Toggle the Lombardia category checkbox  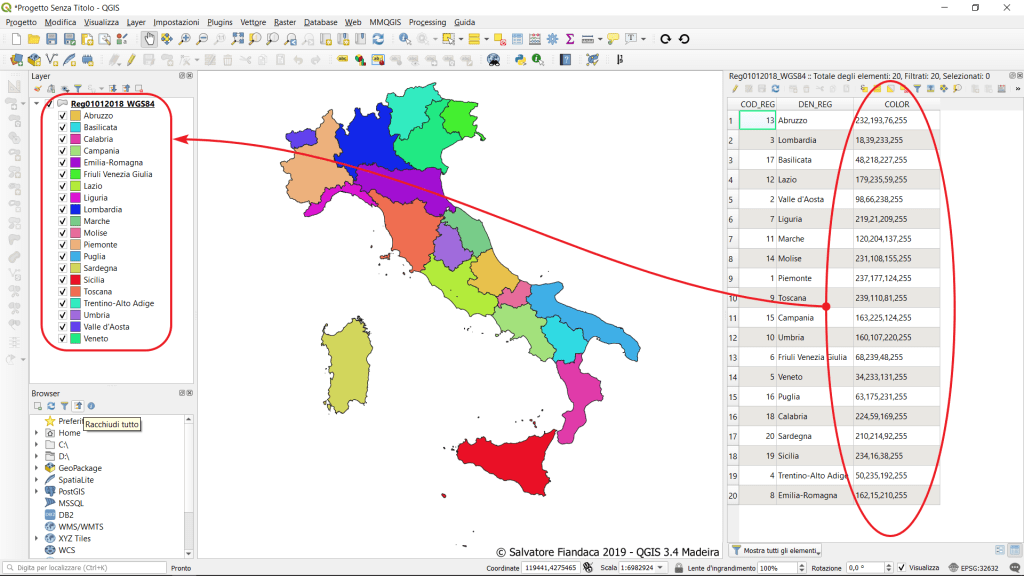(63, 210)
